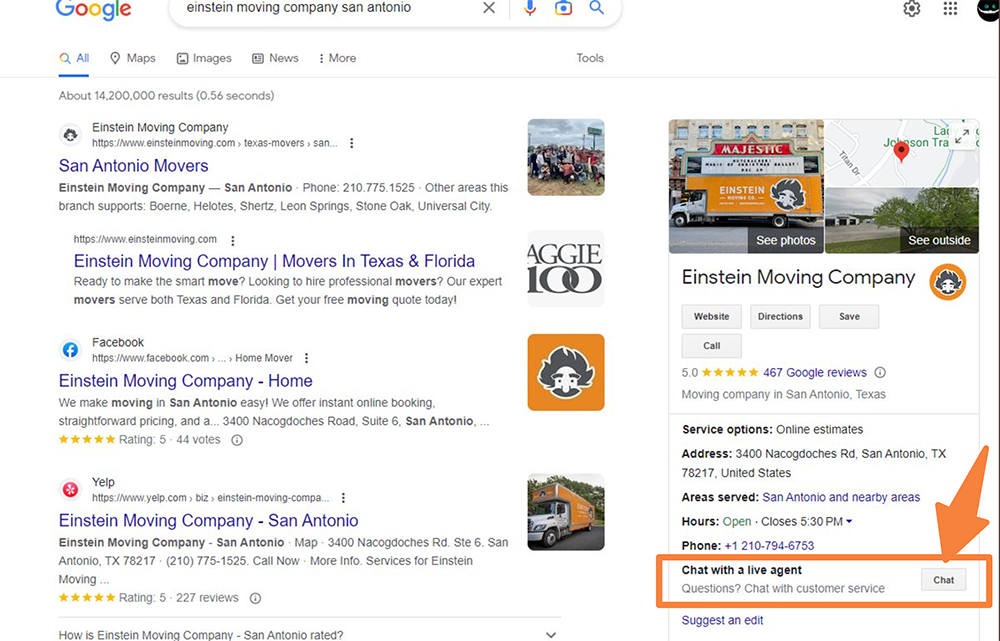Open the team photo thumbnail beside first result
This screenshot has width=1000, height=641.
click(566, 157)
